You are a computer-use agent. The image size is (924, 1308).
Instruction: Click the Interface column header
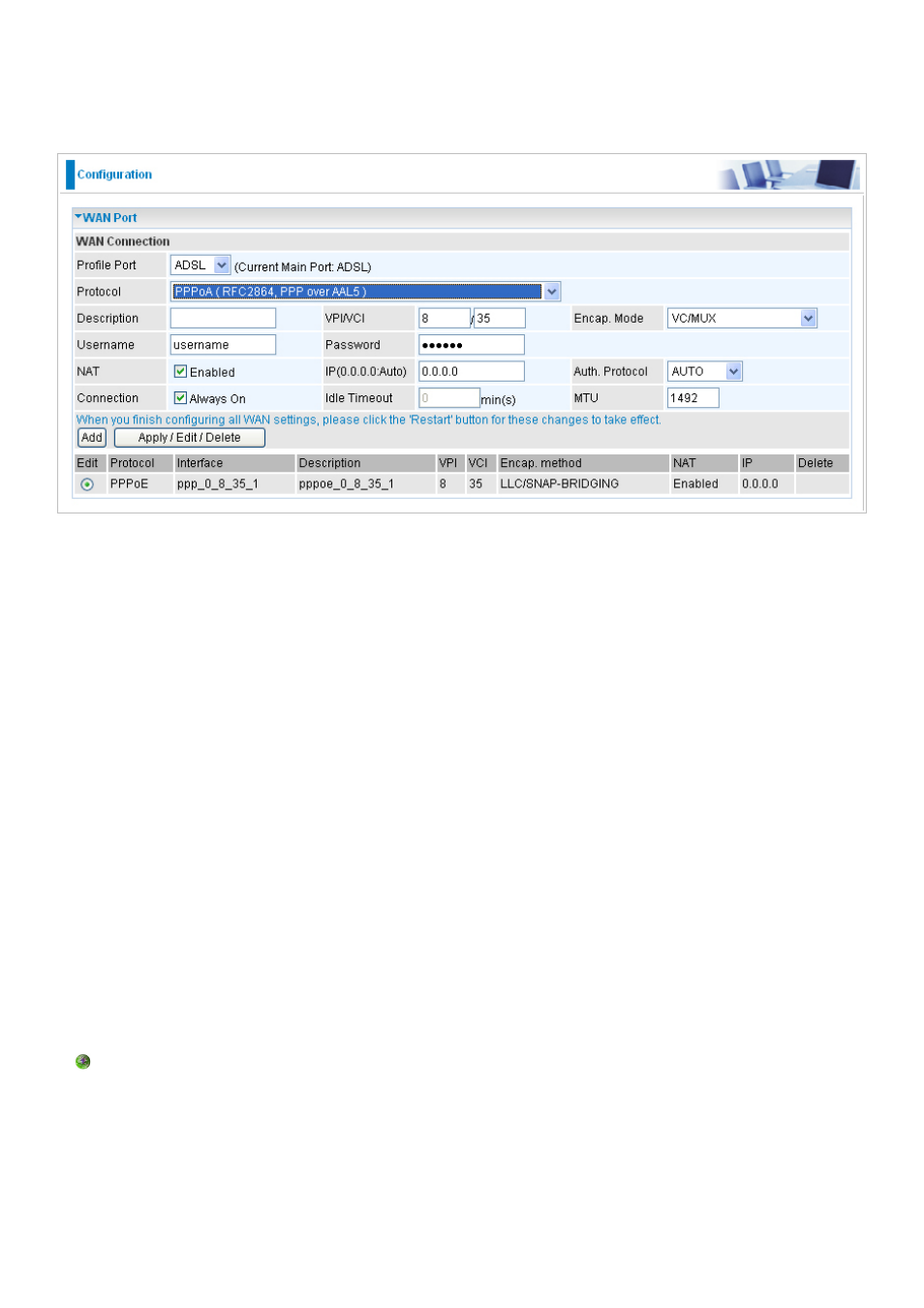[234, 464]
